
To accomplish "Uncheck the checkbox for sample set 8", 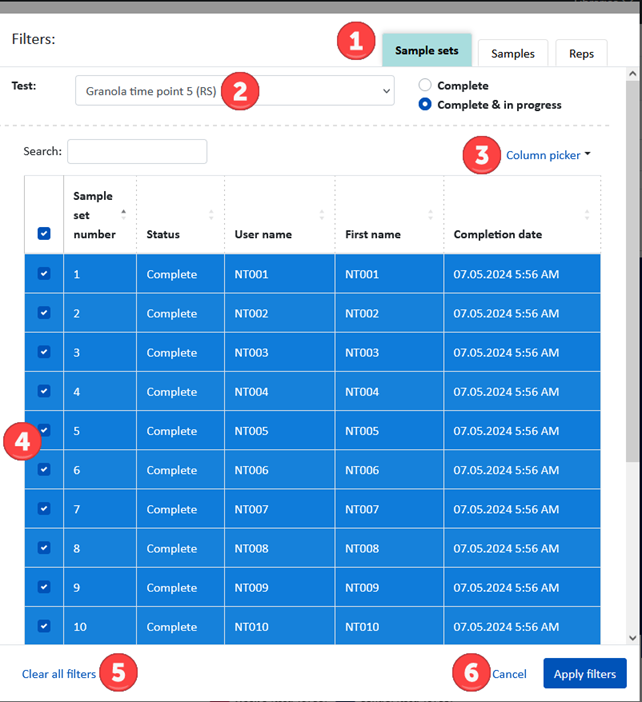I will [x=44, y=548].
